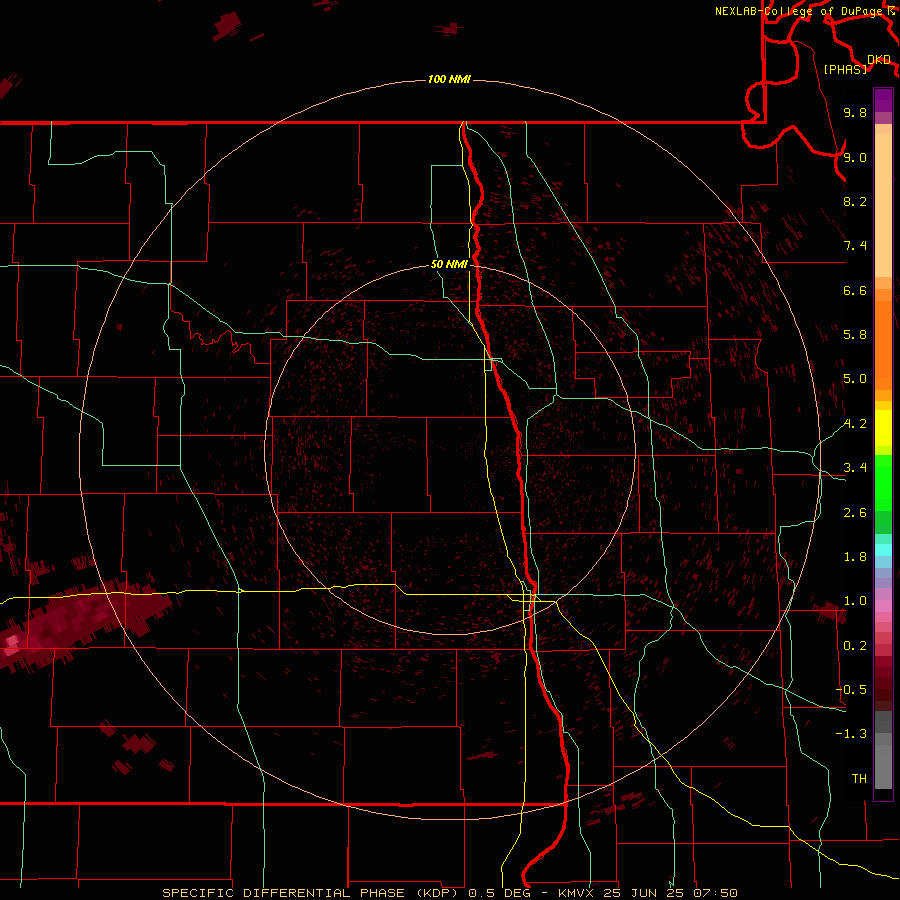Click the brightest pink KDP echo core
The width and height of the screenshot is (900, 900).
pos(11,644)
